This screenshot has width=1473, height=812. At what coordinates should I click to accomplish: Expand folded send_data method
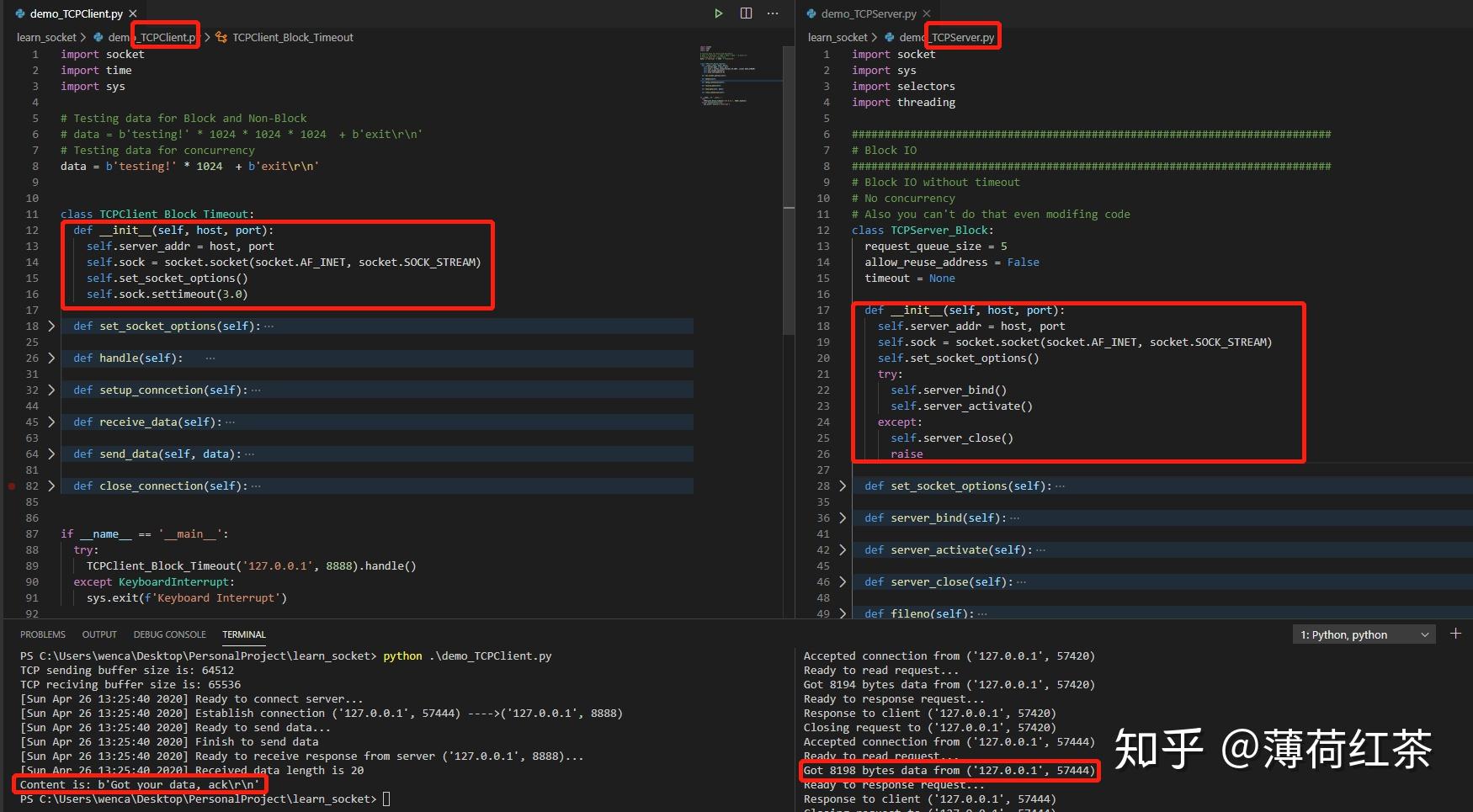click(51, 454)
